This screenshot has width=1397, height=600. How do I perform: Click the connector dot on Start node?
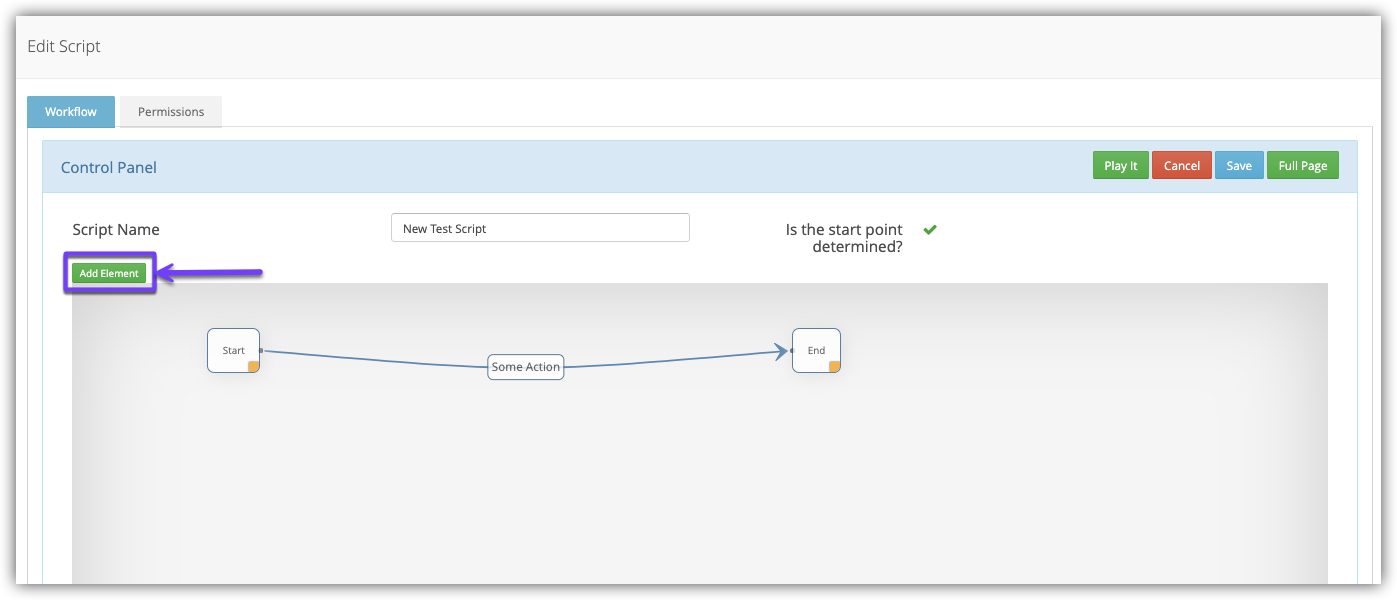(x=261, y=351)
